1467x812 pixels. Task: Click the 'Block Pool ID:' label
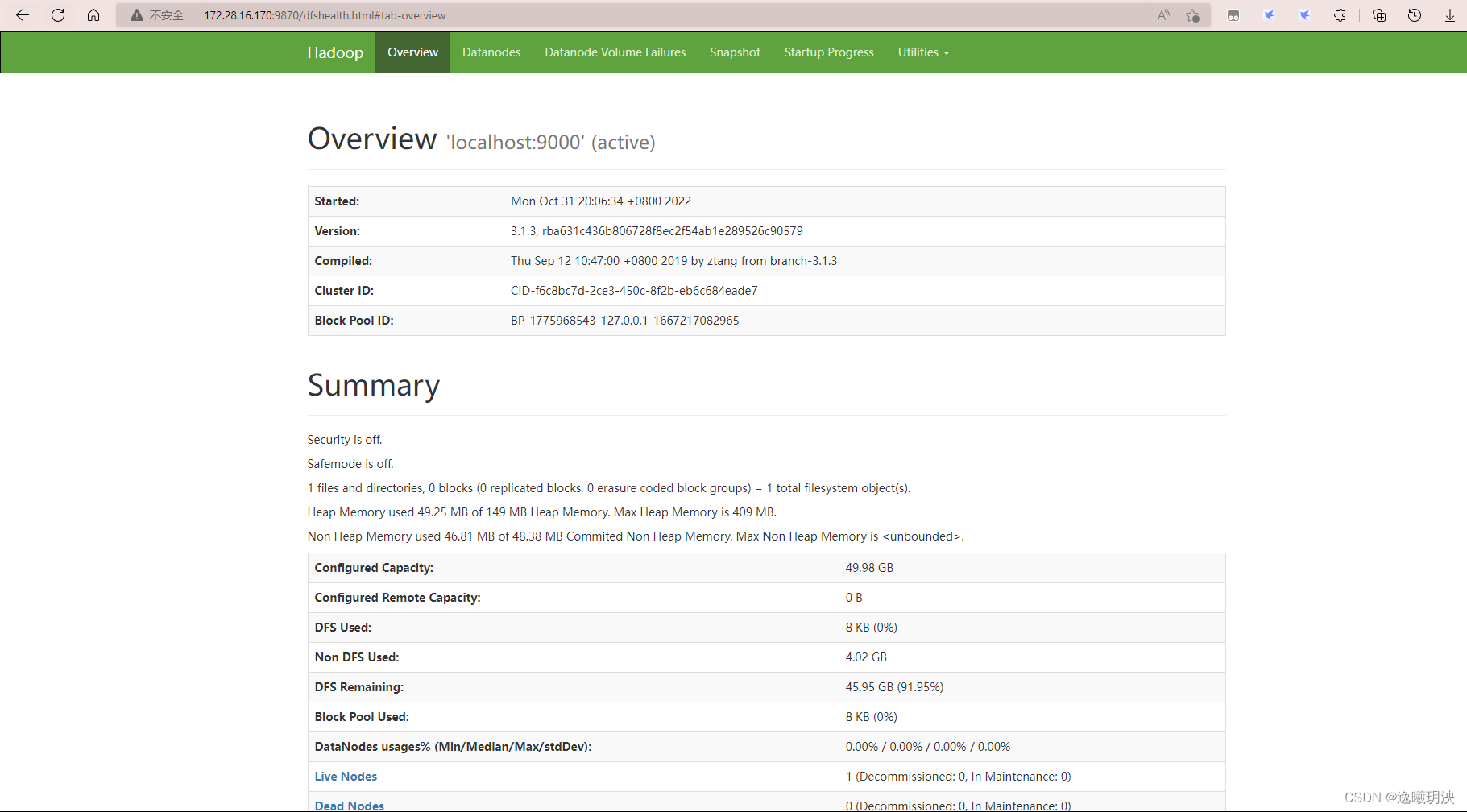tap(354, 321)
